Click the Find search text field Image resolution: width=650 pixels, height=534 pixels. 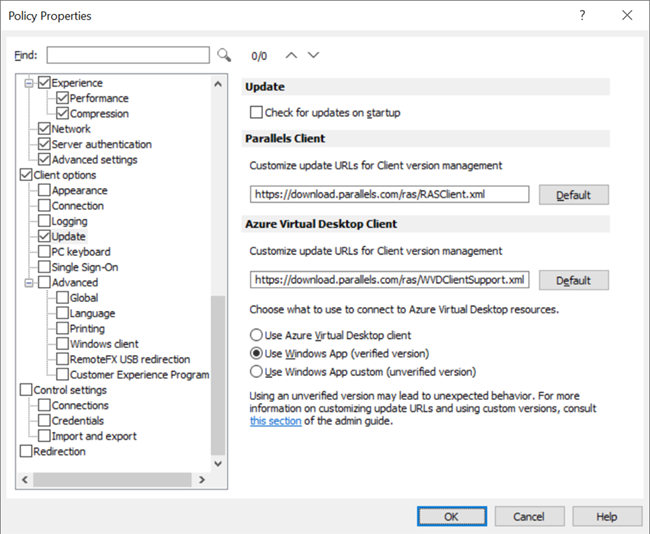coord(128,55)
